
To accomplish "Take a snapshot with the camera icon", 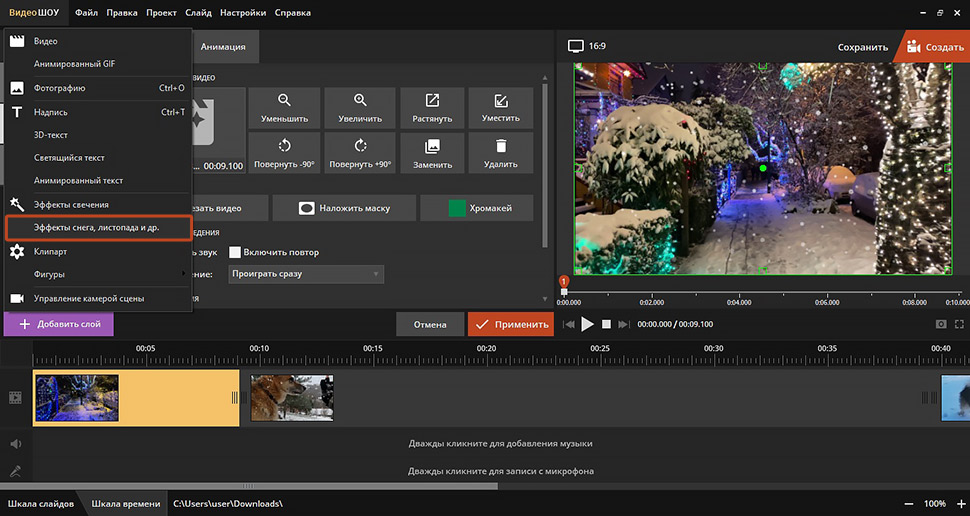I will pyautogui.click(x=941, y=324).
